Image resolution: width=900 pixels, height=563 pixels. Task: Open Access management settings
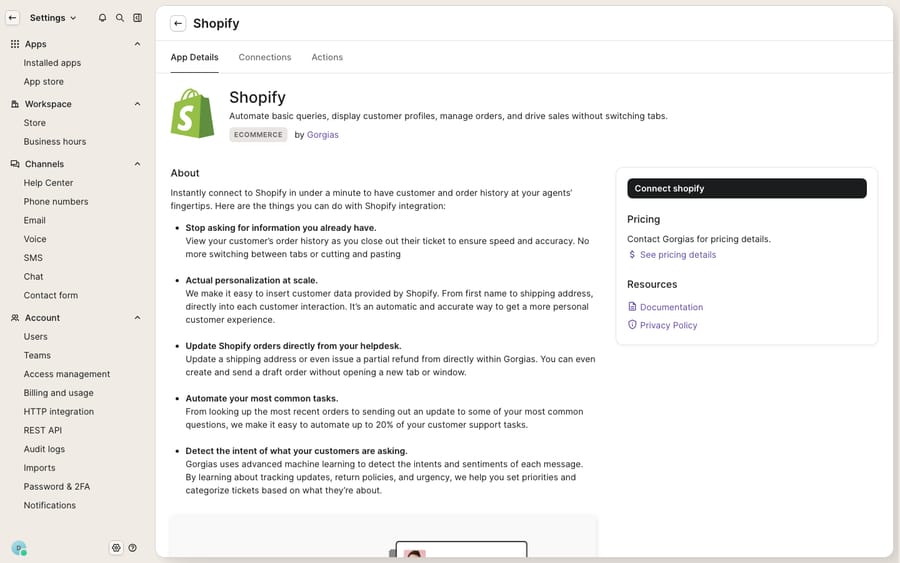click(67, 374)
